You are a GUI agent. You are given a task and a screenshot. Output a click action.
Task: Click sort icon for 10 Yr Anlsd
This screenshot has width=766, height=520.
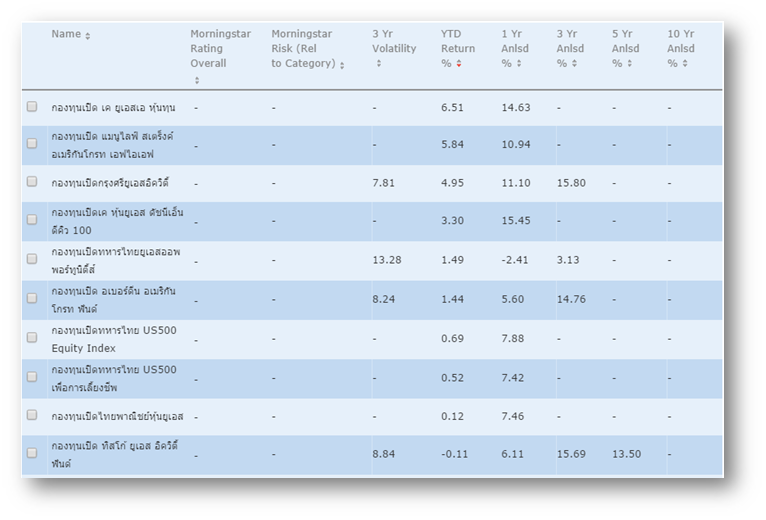pos(684,64)
